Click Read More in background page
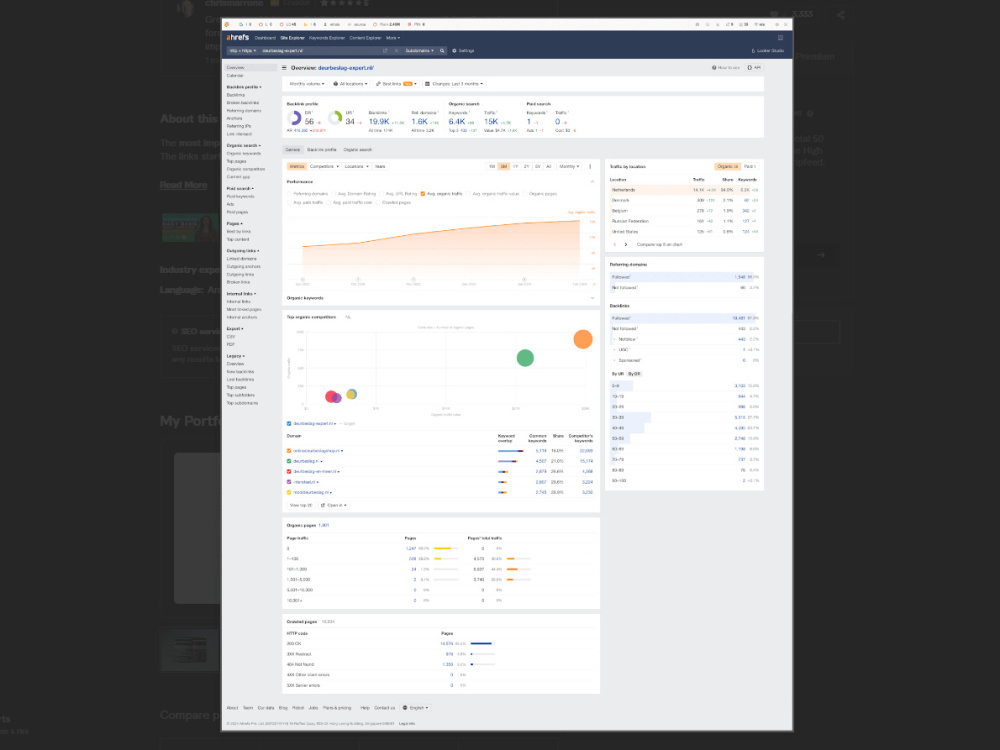Screen dimensions: 1000x750 click(184, 185)
